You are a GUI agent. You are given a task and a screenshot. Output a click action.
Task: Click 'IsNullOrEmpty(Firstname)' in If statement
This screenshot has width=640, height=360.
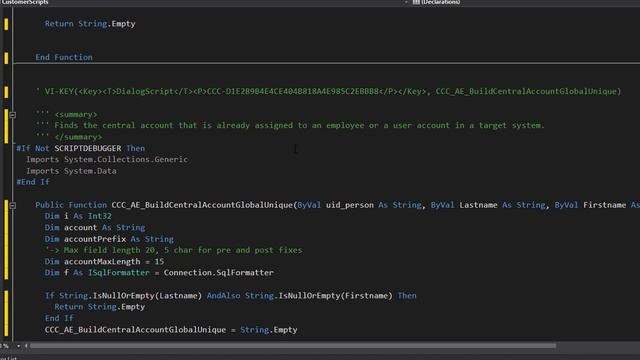336,296
